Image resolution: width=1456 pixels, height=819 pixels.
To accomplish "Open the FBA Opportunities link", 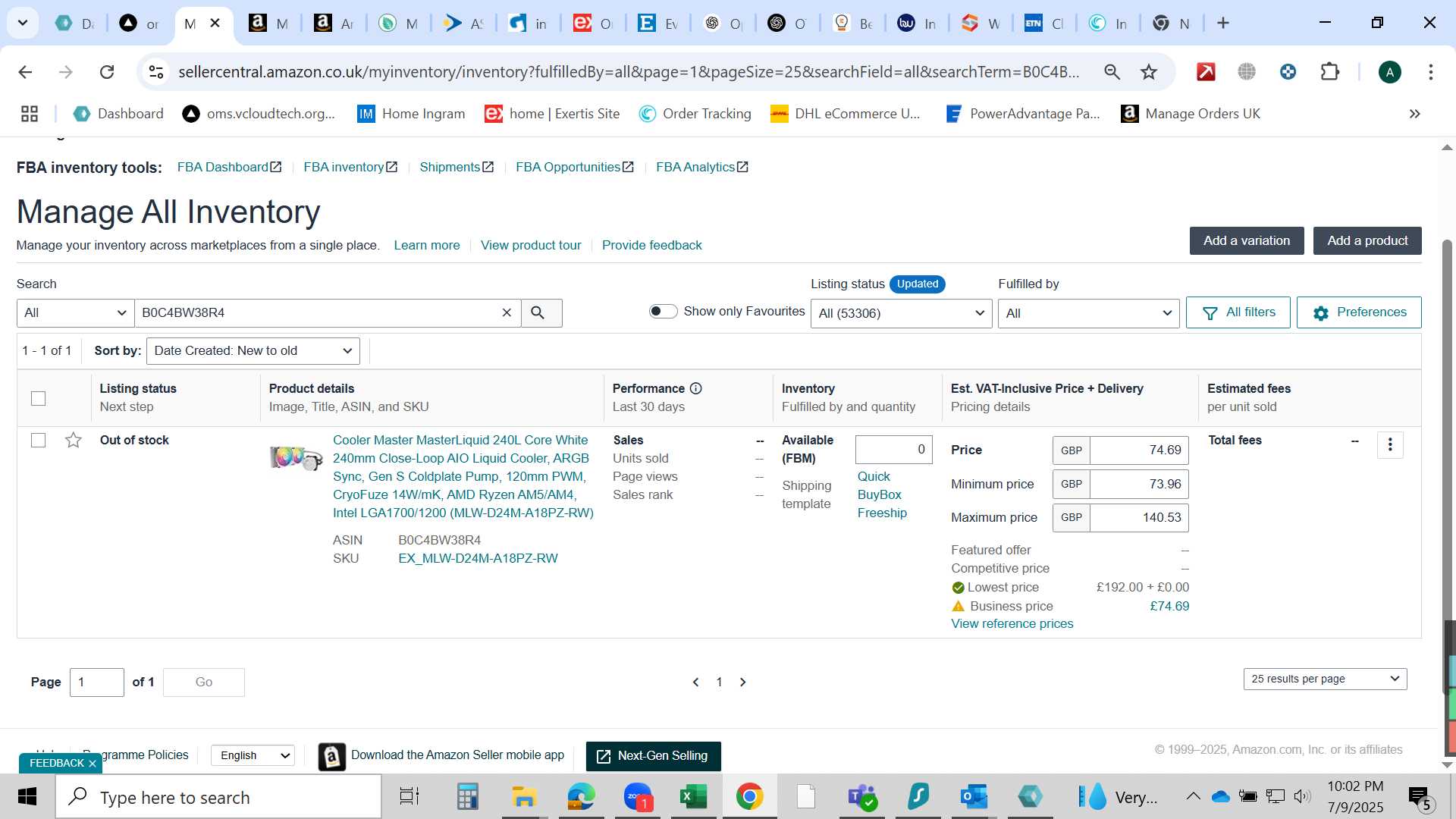I will [x=575, y=167].
